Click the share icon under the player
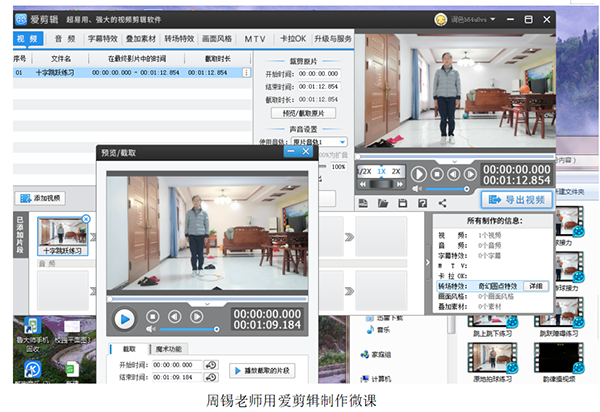The image size is (600, 412). 442,203
